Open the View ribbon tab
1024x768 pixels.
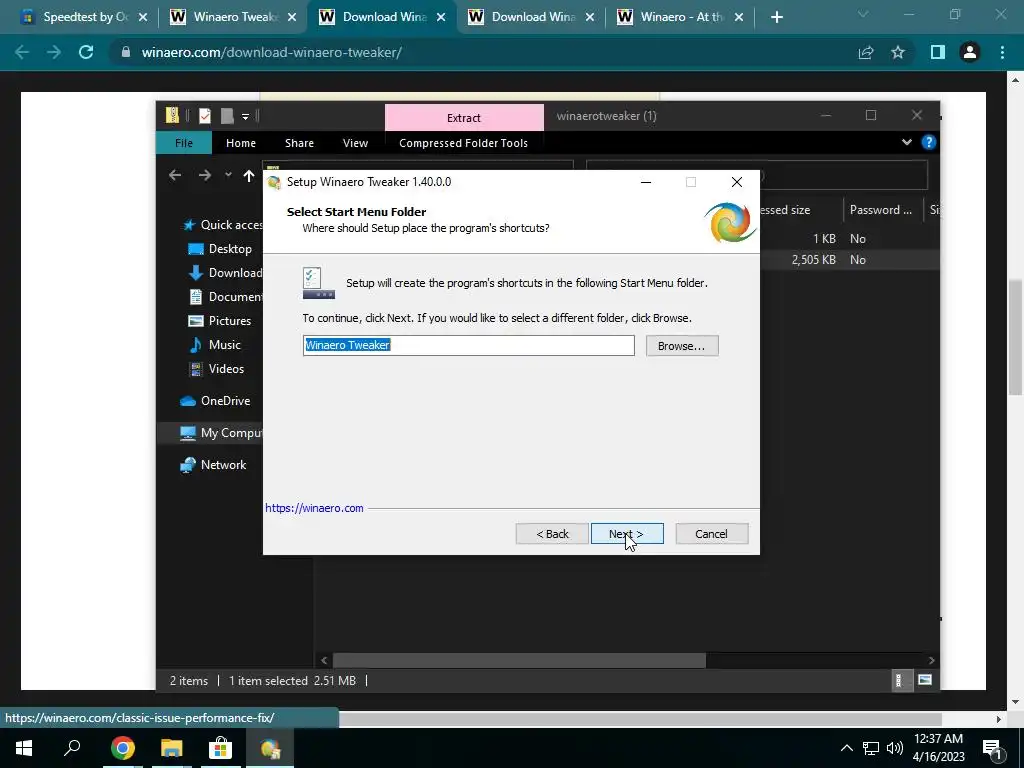(355, 143)
